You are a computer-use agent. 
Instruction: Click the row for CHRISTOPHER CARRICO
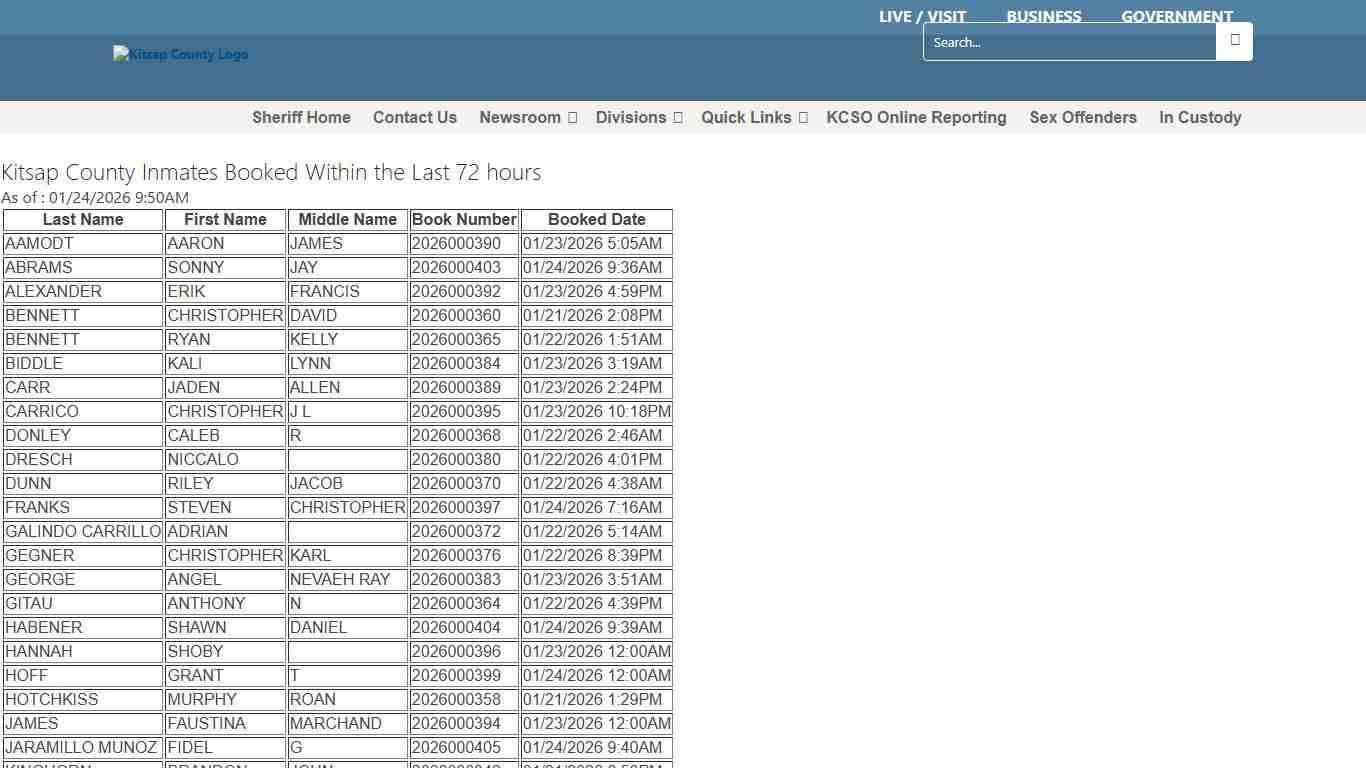pyautogui.click(x=225, y=411)
